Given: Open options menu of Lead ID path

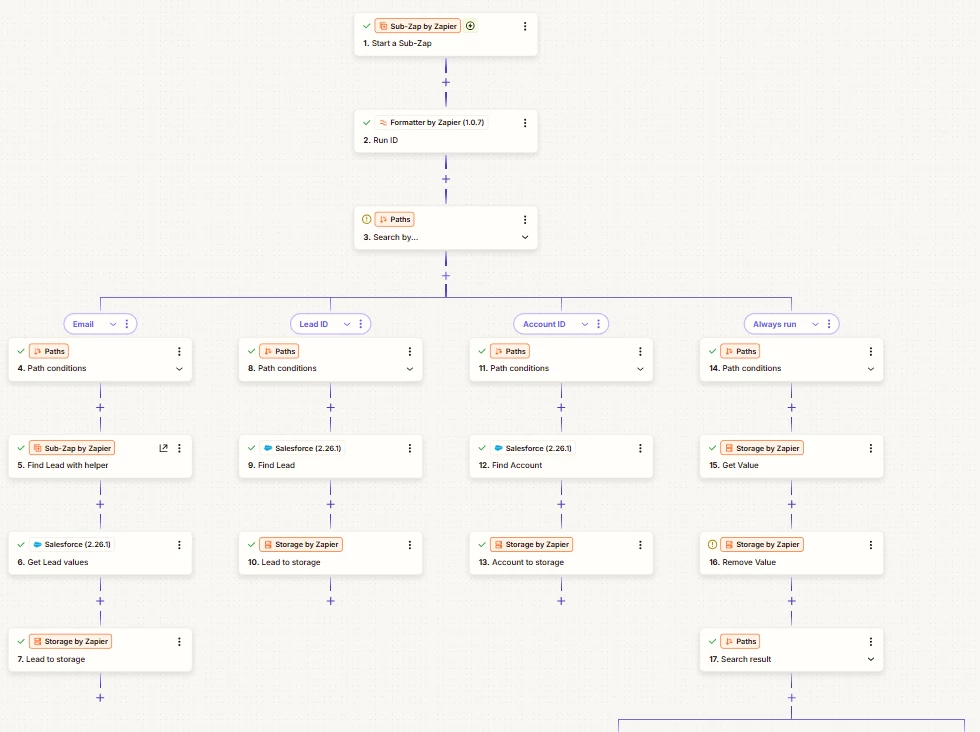Looking at the screenshot, I should (x=361, y=324).
